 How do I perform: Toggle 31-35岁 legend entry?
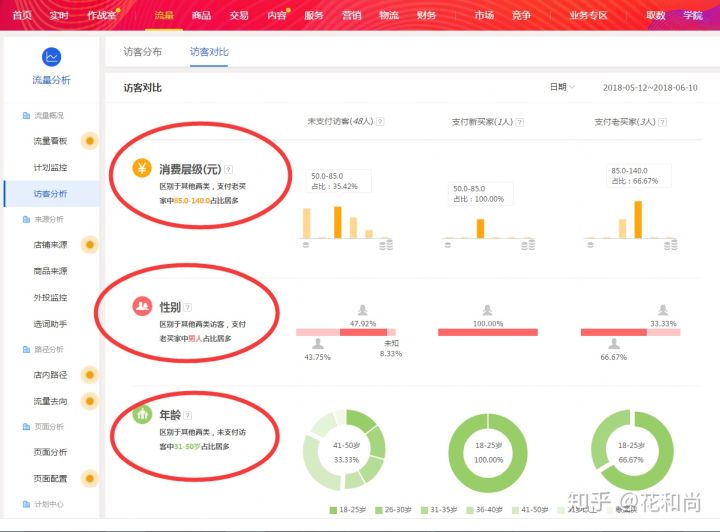tap(439, 510)
